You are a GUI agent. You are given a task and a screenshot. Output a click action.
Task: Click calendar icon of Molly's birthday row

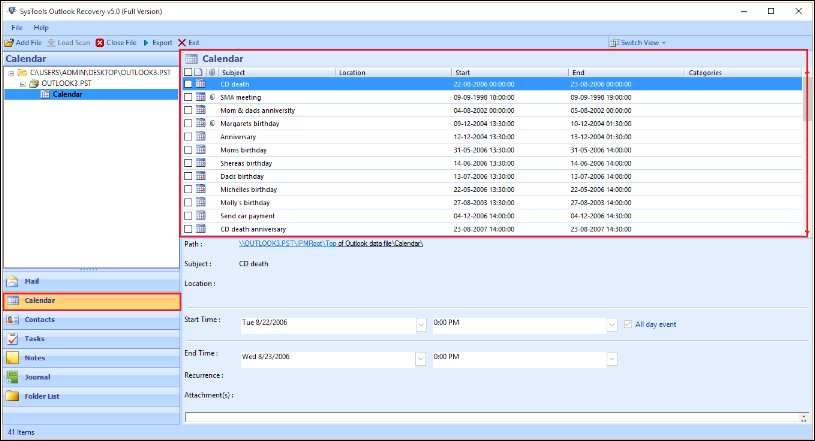point(201,202)
